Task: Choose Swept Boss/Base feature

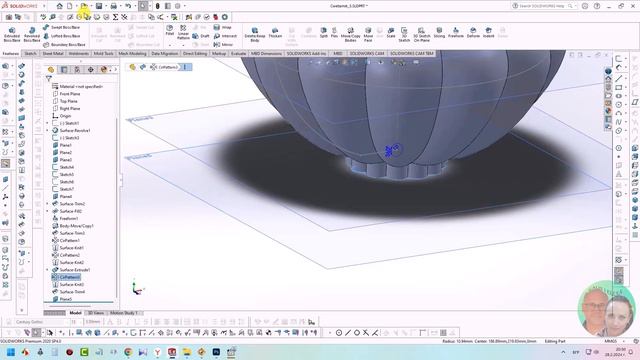Action: click(61, 27)
